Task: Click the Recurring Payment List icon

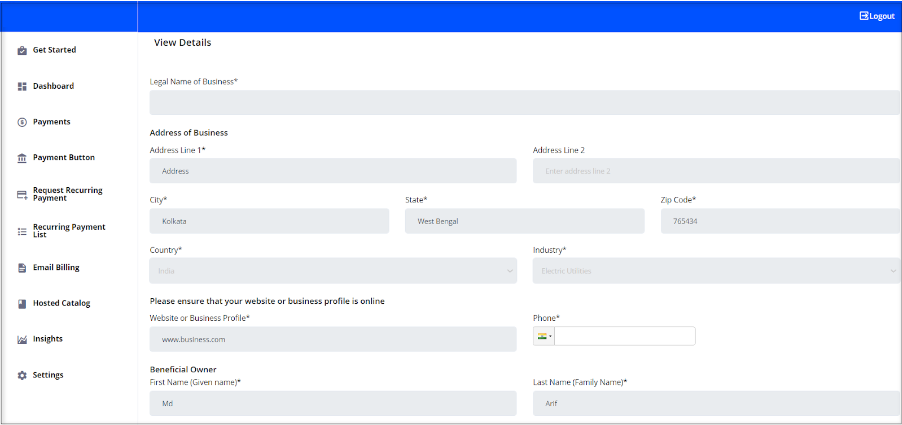Action: coord(22,231)
